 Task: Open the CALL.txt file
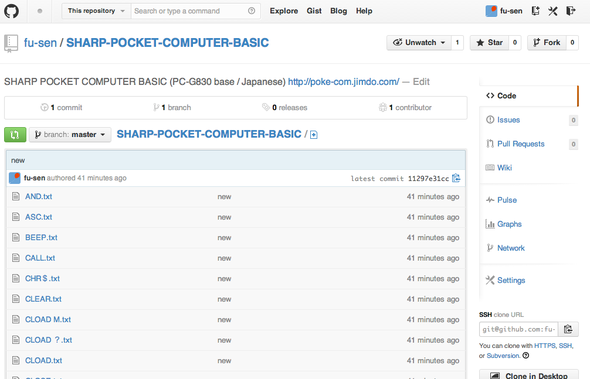pos(40,258)
